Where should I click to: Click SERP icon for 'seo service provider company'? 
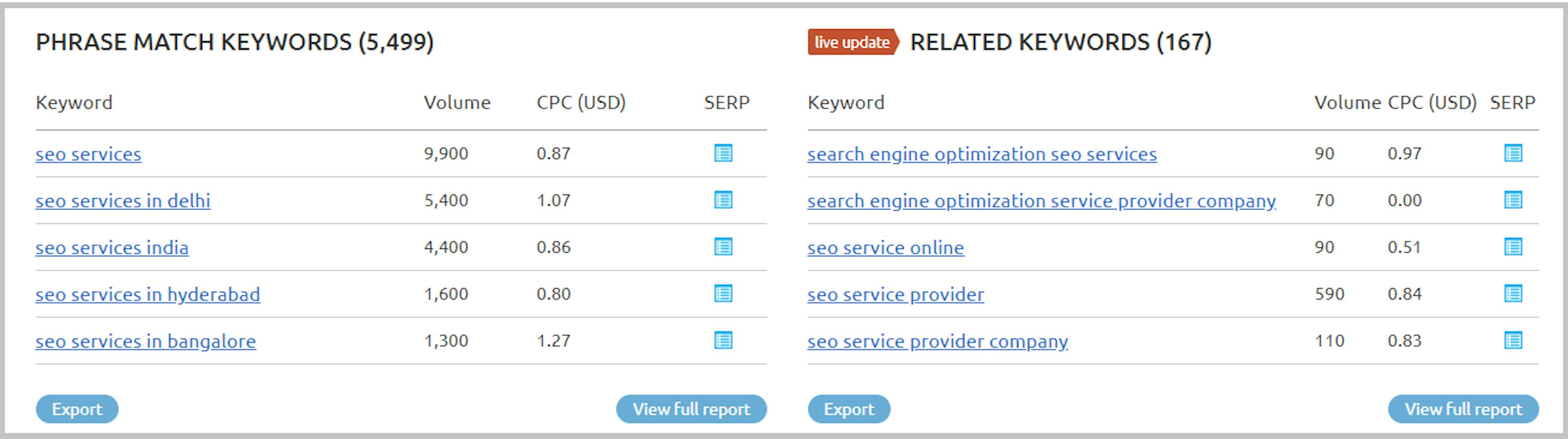pyautogui.click(x=1512, y=340)
